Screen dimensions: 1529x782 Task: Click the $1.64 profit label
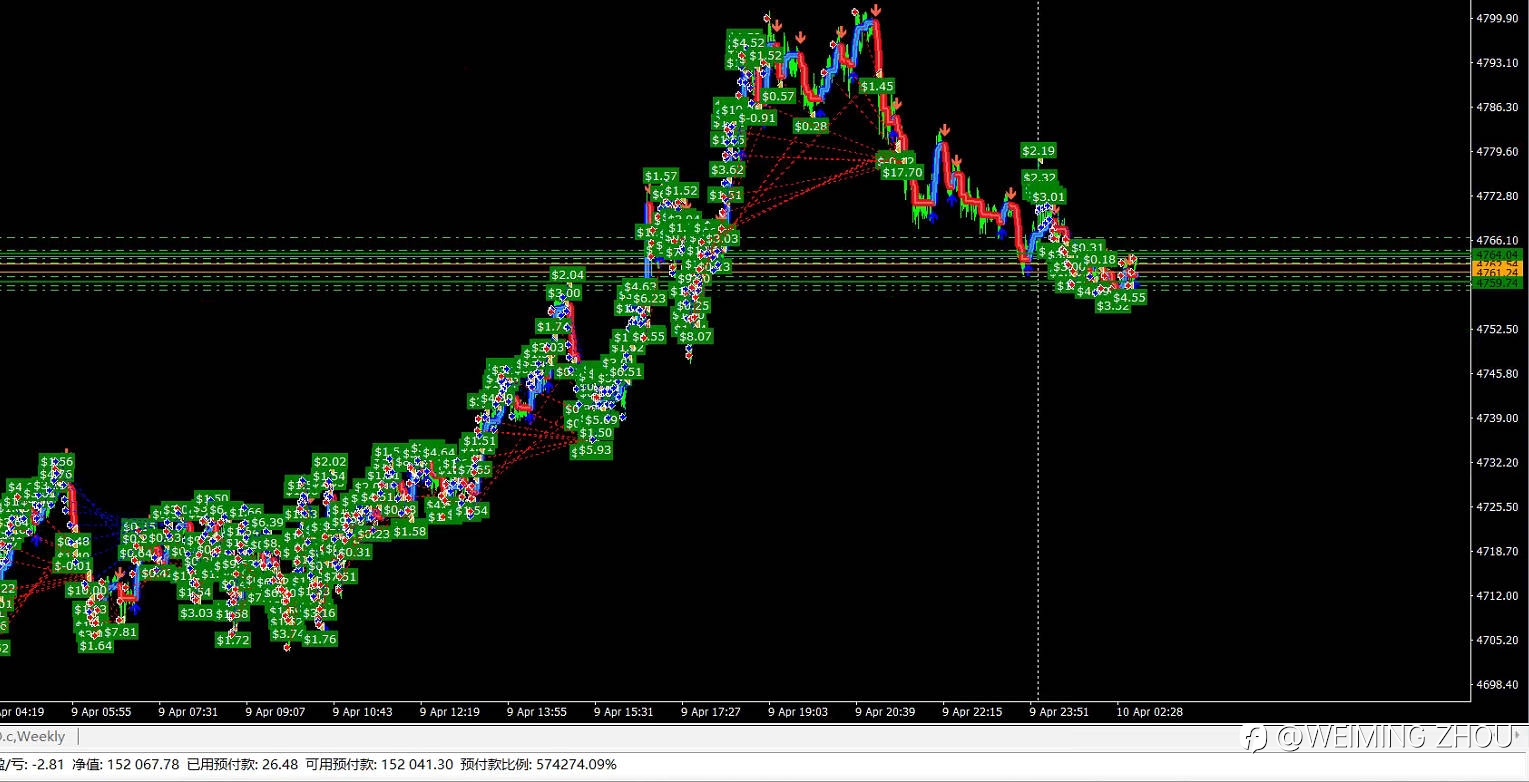96,646
